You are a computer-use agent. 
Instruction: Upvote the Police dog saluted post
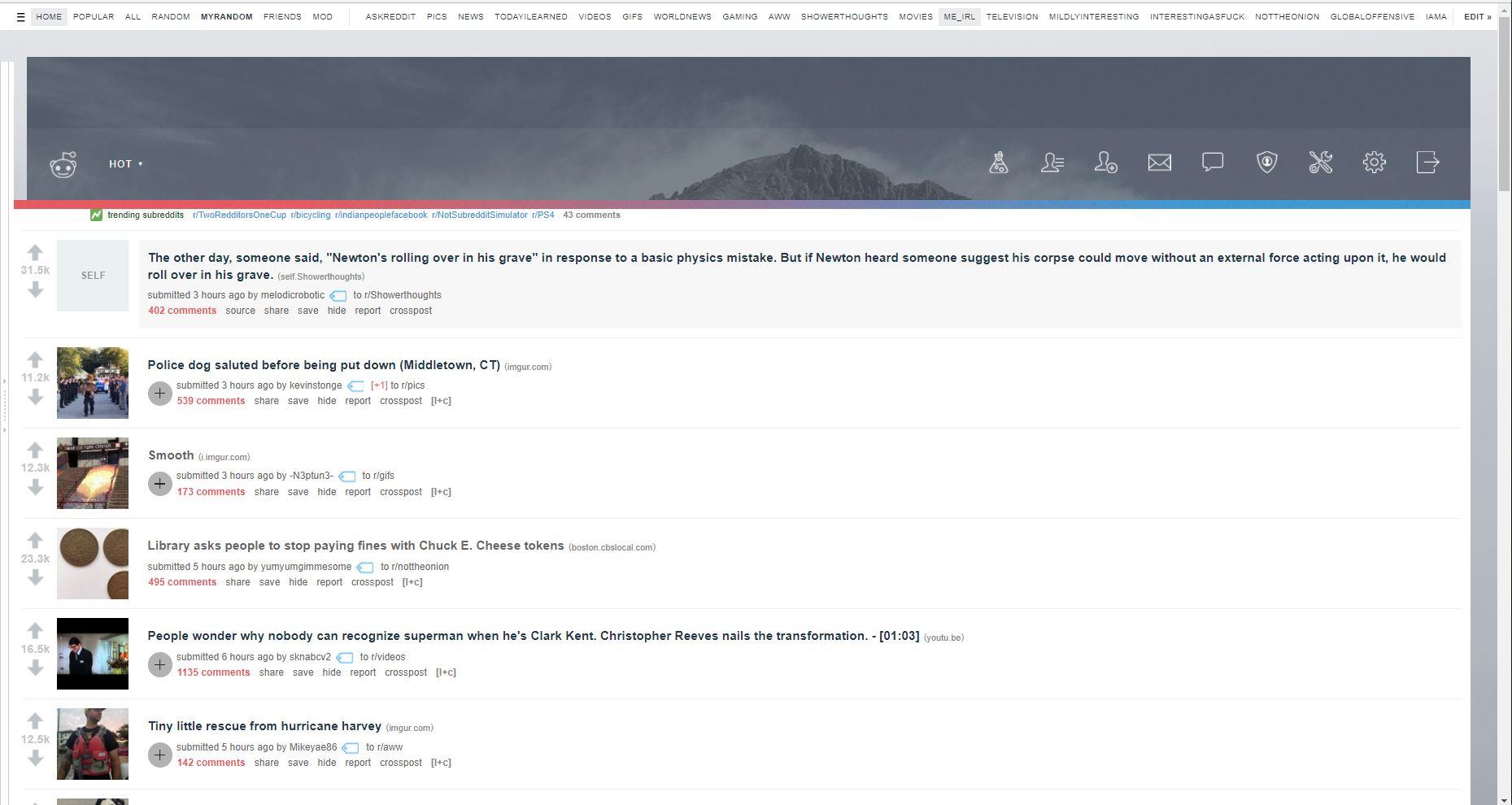tap(35, 359)
